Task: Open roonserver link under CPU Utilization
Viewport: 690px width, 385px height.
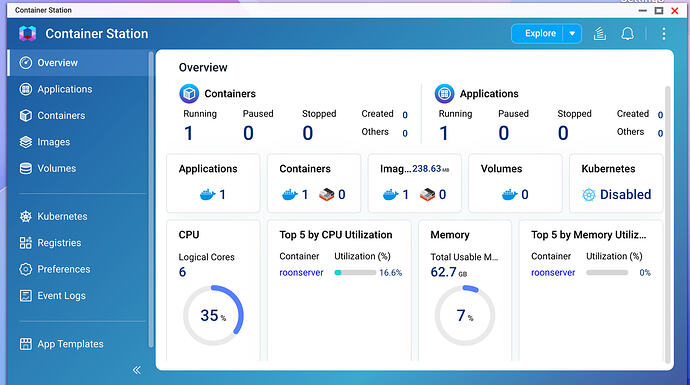Action: [301, 273]
